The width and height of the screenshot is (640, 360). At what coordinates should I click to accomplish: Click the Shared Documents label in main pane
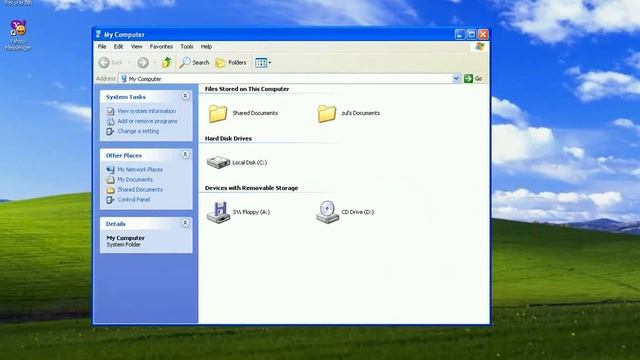255,113
